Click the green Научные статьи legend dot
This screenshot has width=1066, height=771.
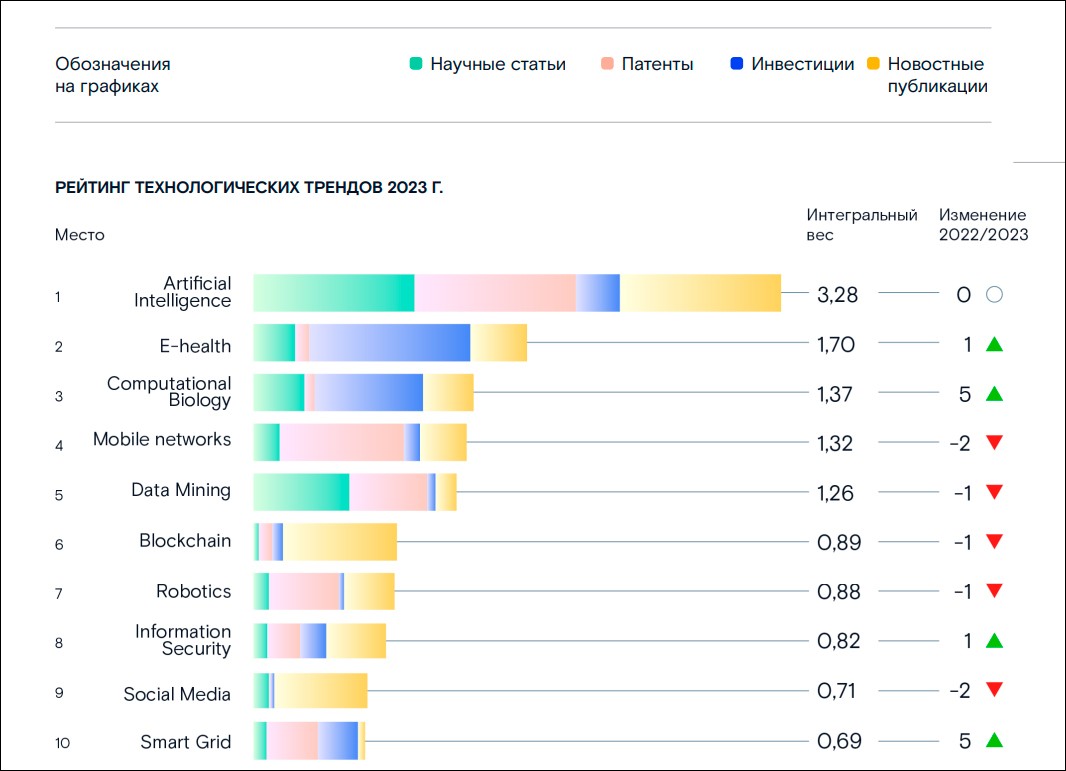coord(416,64)
